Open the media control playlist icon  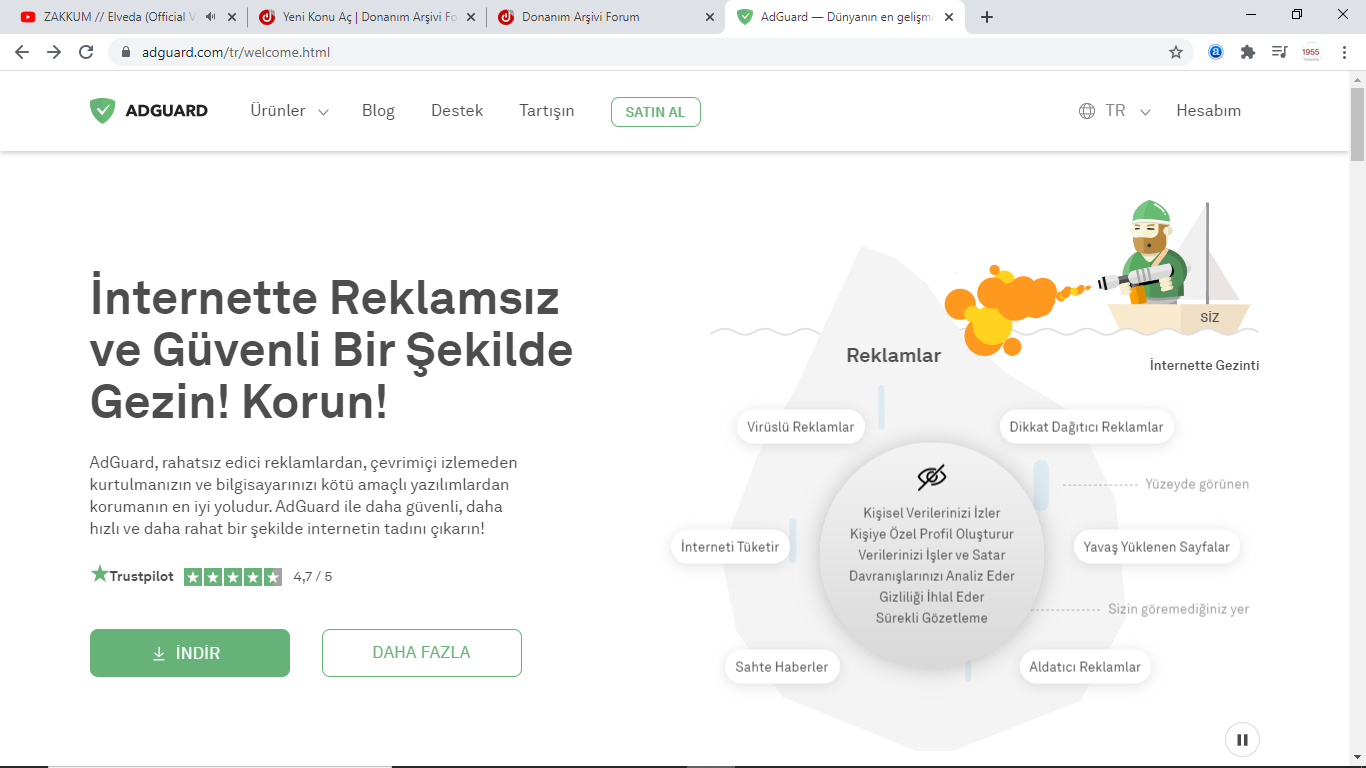click(x=1279, y=52)
